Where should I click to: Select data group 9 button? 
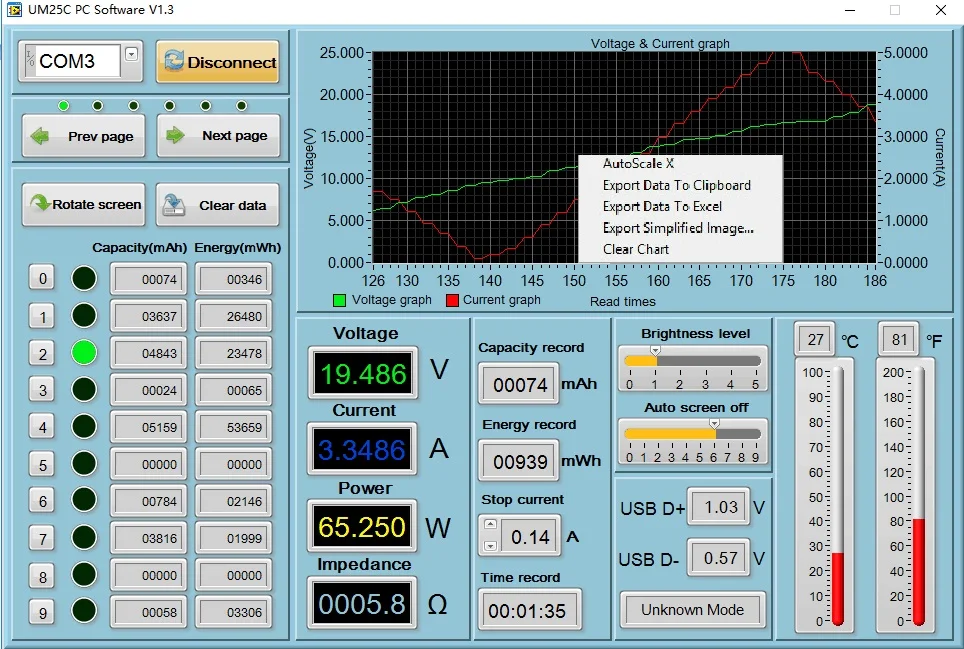(42, 612)
